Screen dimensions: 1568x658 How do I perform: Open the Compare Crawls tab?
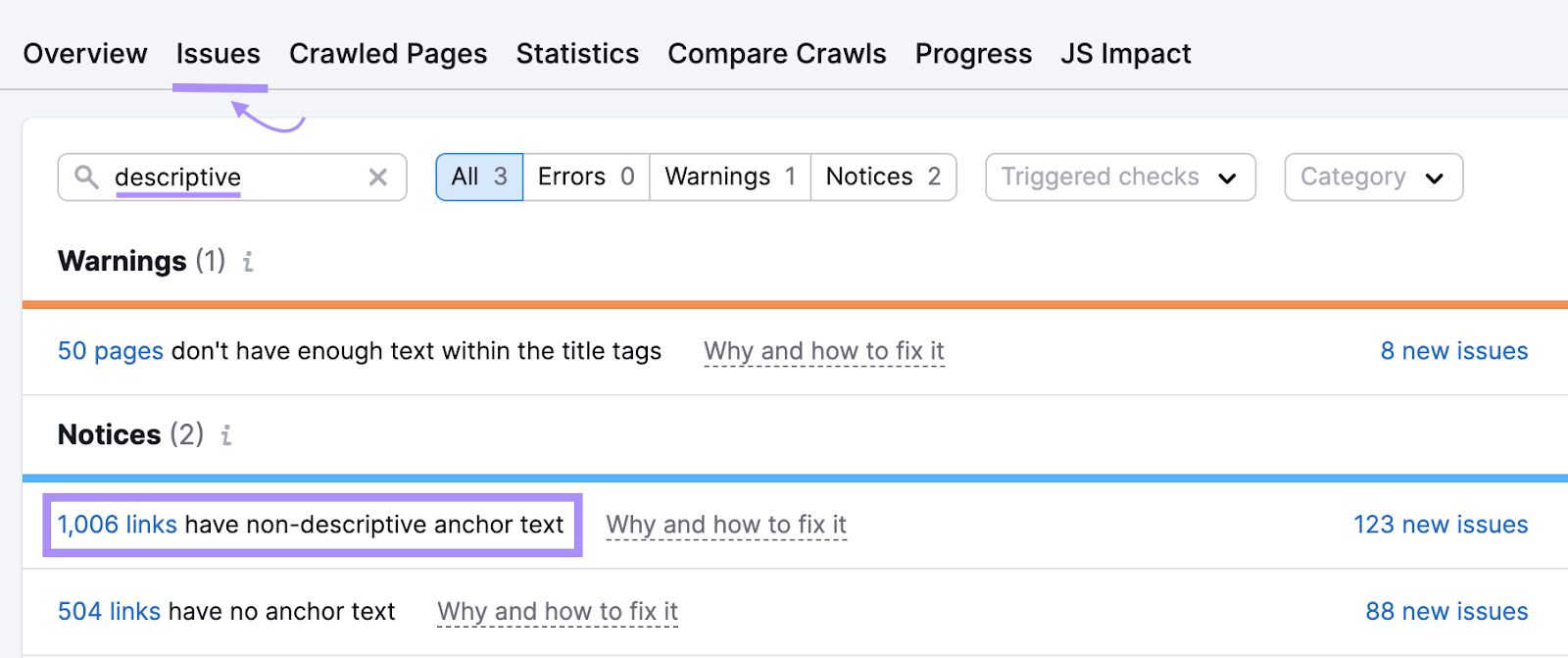point(776,54)
